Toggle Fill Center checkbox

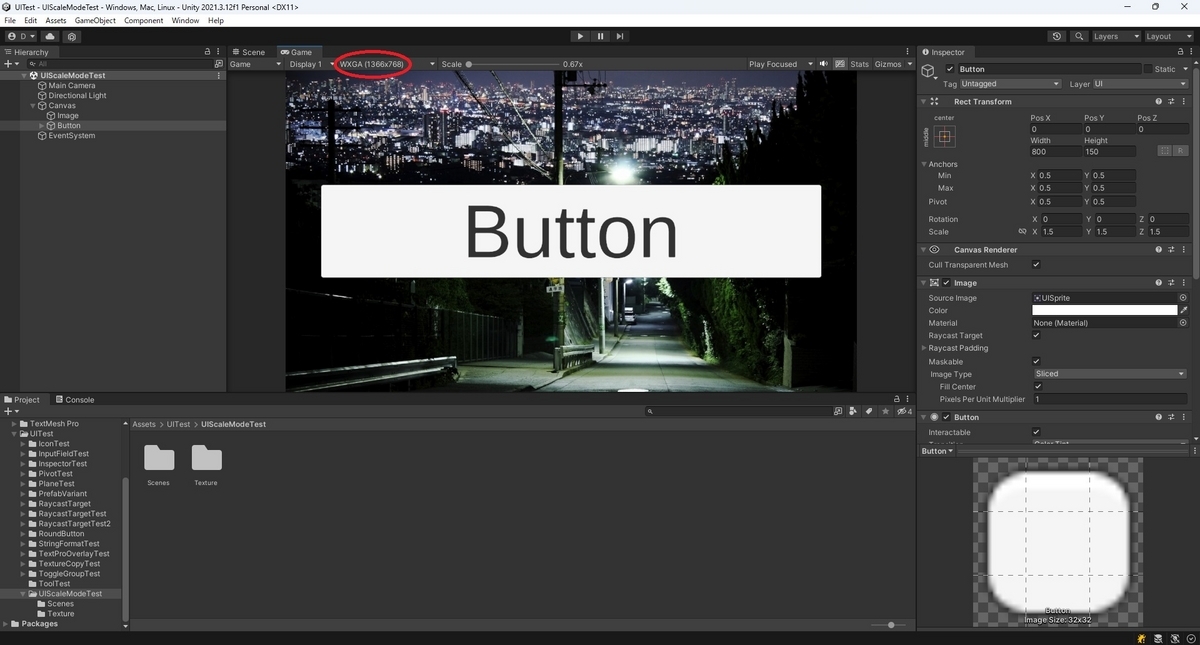click(x=1038, y=387)
